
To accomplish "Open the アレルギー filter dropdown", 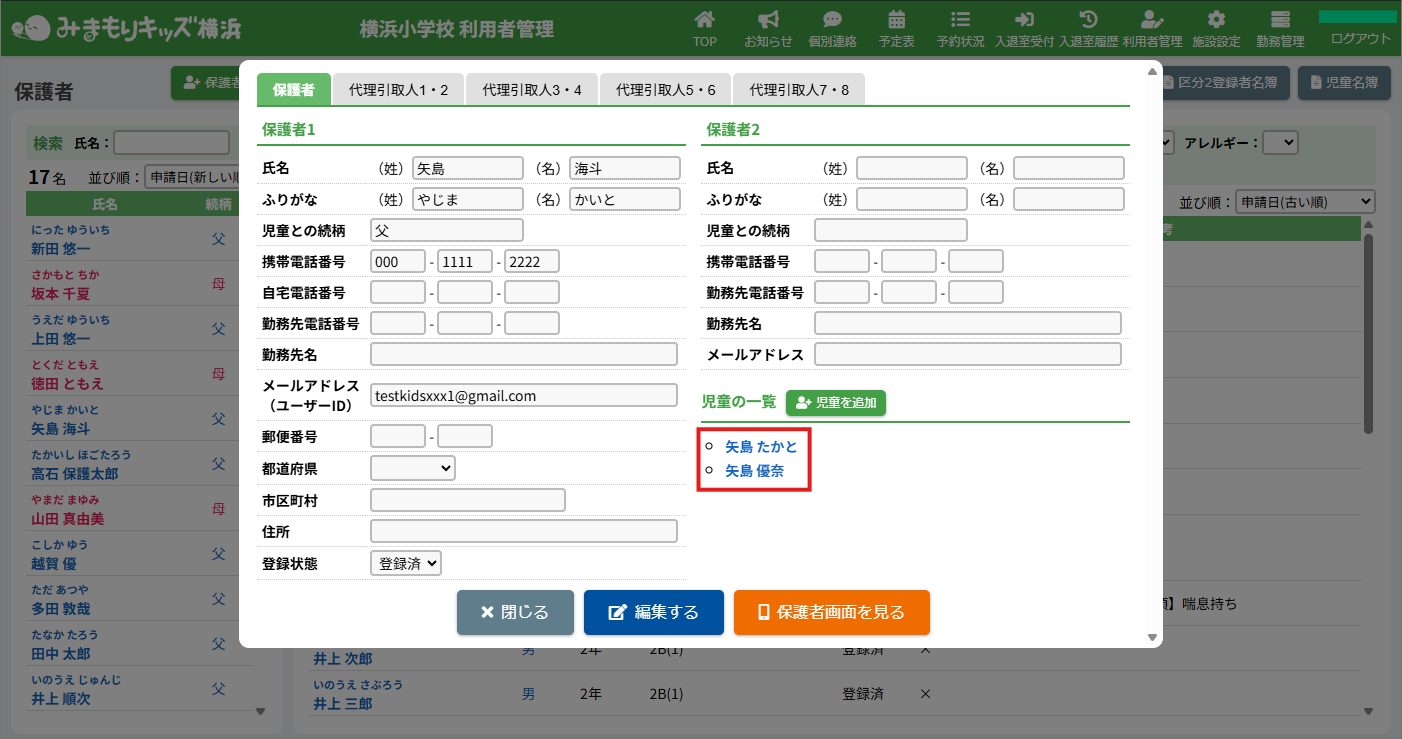I will [1280, 143].
